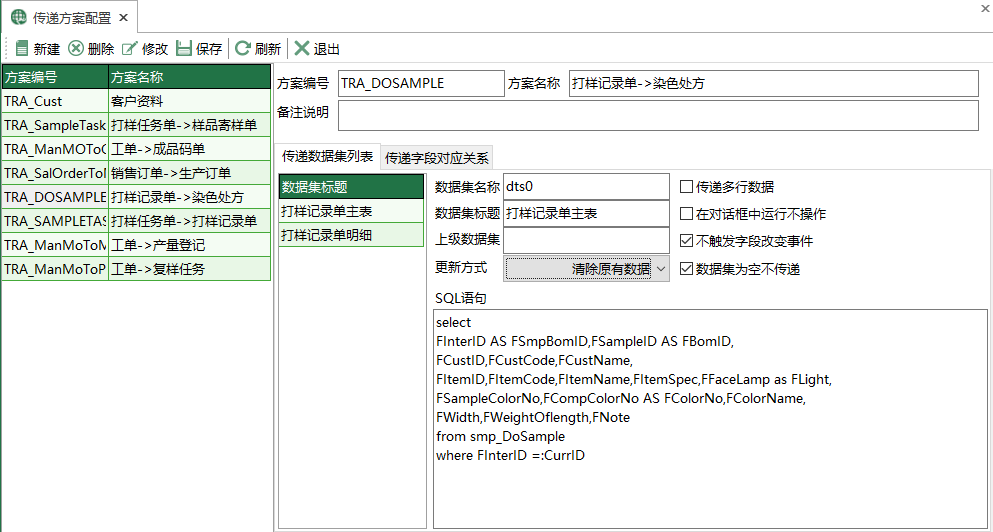Select row 打样任务单->打样记录单
Screen dimensions: 993x532
136,221
